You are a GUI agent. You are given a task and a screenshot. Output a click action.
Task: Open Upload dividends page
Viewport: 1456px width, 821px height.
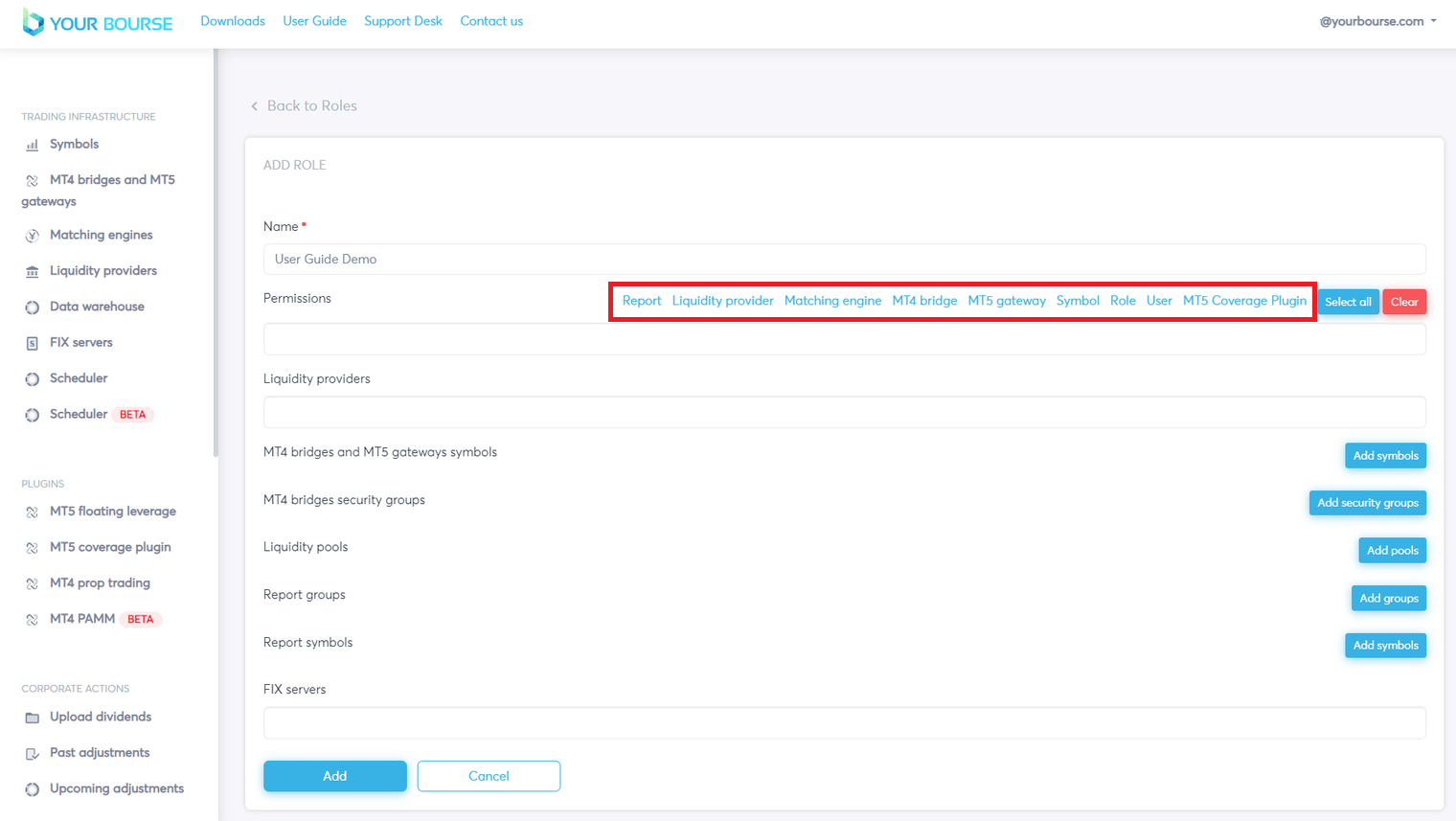pyautogui.click(x=101, y=717)
